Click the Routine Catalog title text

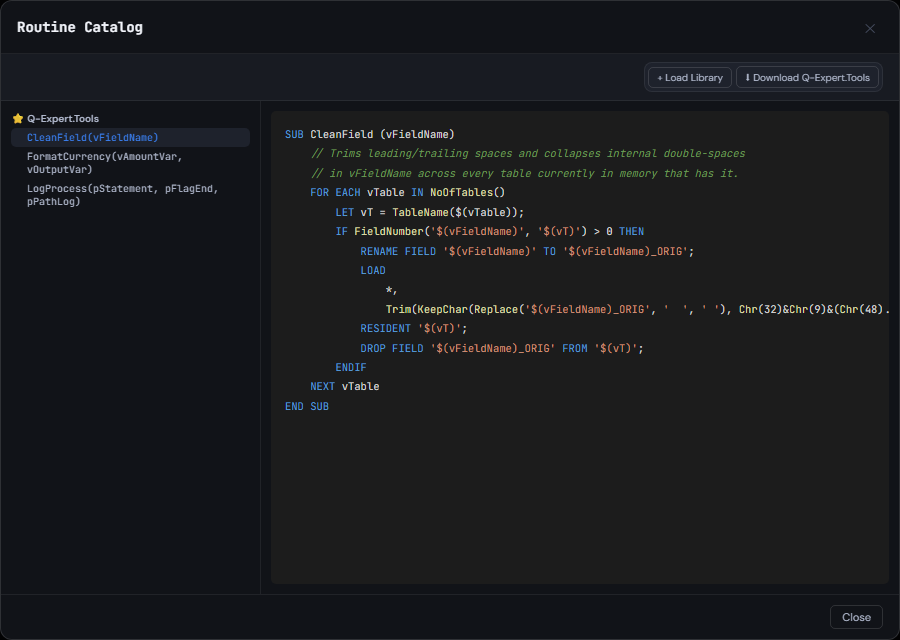point(80,28)
